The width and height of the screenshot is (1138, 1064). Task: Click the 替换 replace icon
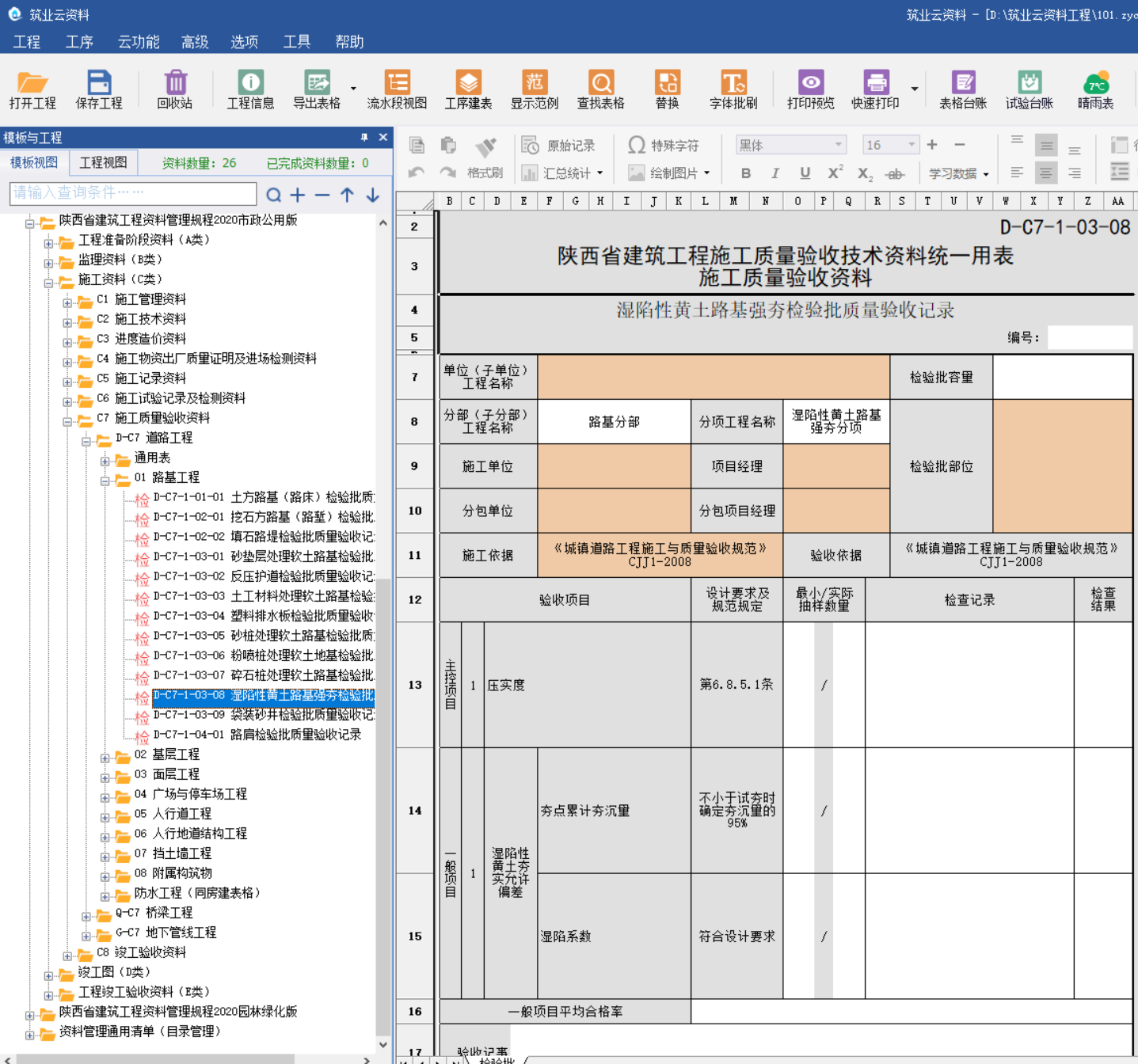(x=668, y=89)
